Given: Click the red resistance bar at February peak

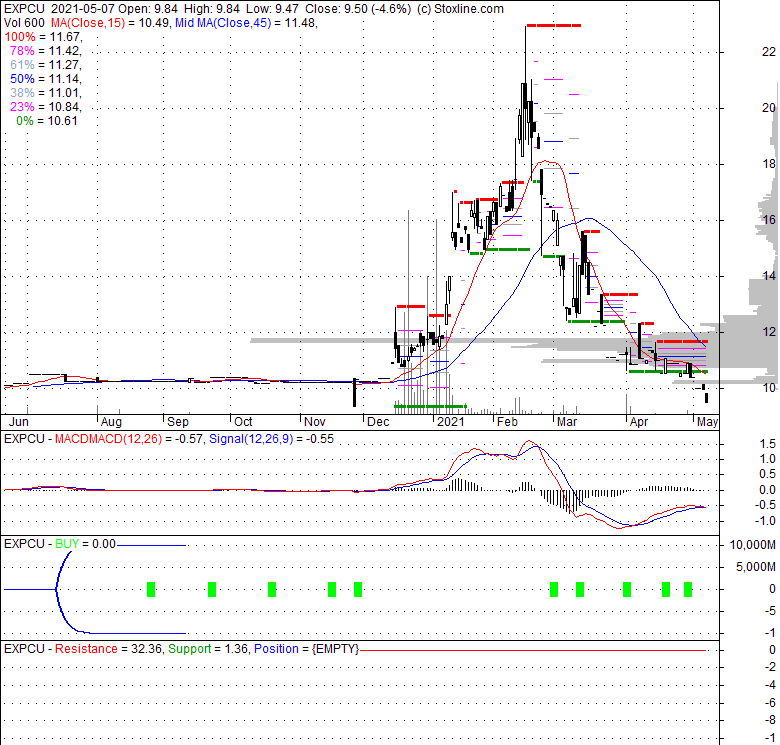Looking at the screenshot, I should coord(554,25).
